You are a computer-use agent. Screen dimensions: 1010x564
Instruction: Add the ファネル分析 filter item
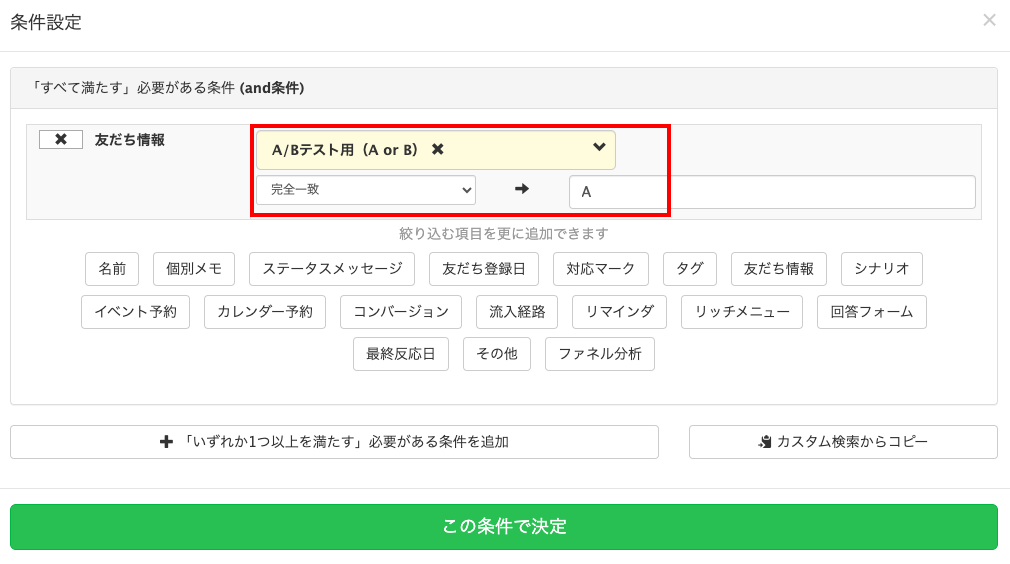[x=600, y=353]
